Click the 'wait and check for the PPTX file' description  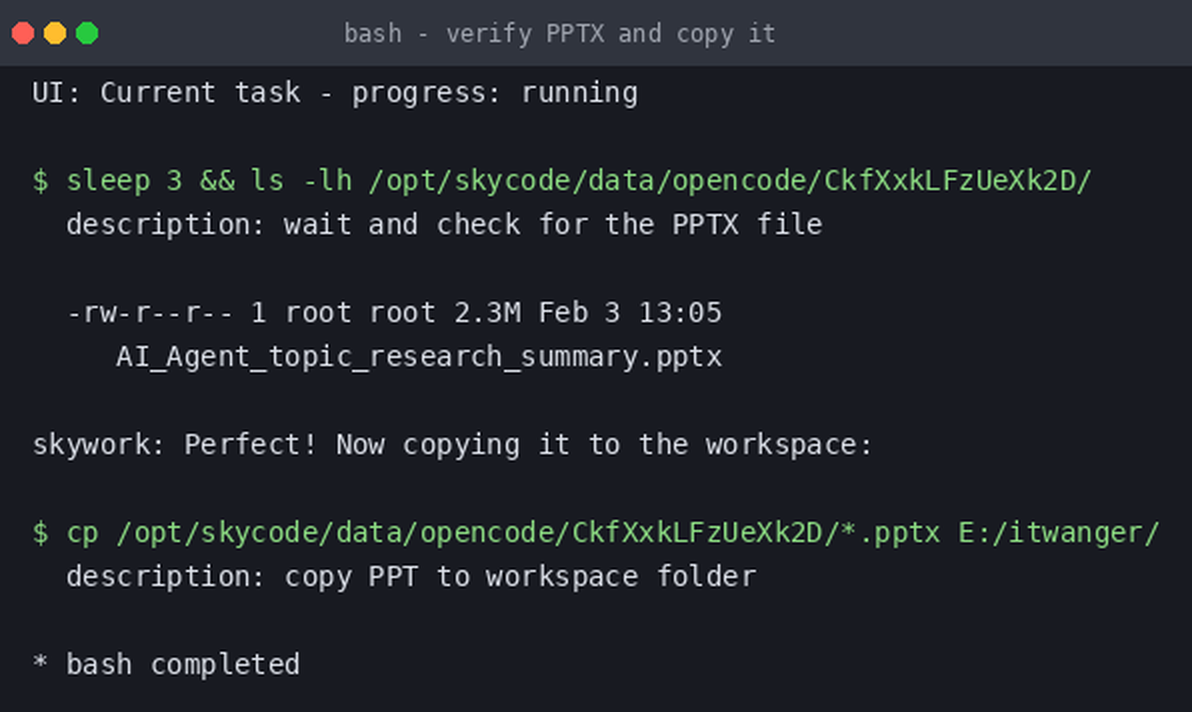coord(553,225)
